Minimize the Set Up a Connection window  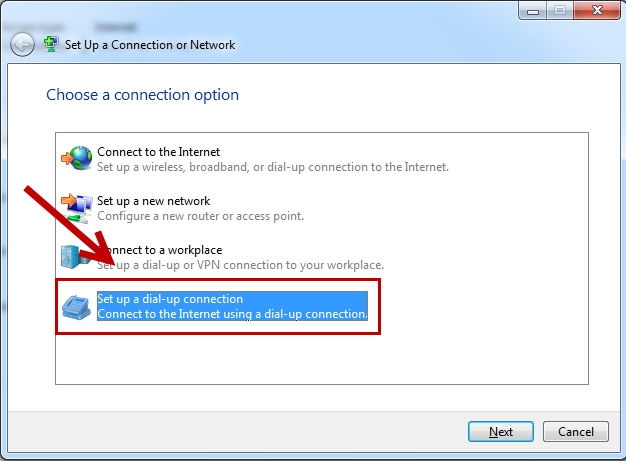tap(533, 10)
